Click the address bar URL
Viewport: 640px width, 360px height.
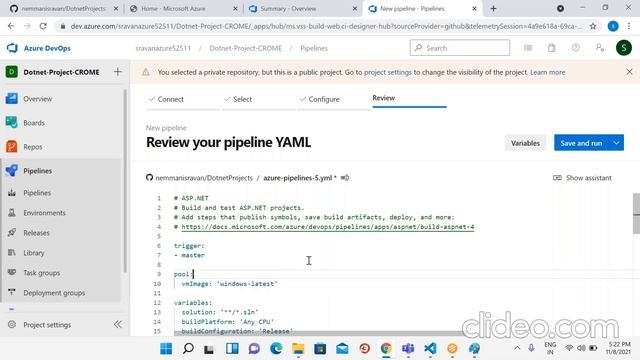tap(327, 26)
